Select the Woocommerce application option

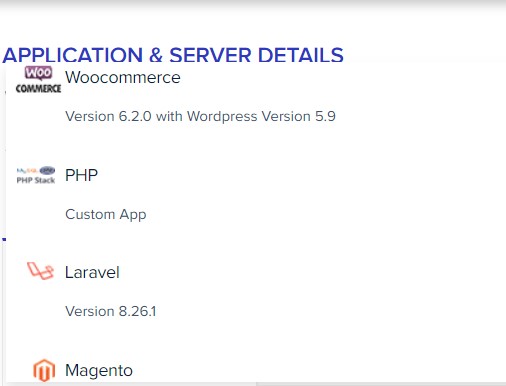123,77
